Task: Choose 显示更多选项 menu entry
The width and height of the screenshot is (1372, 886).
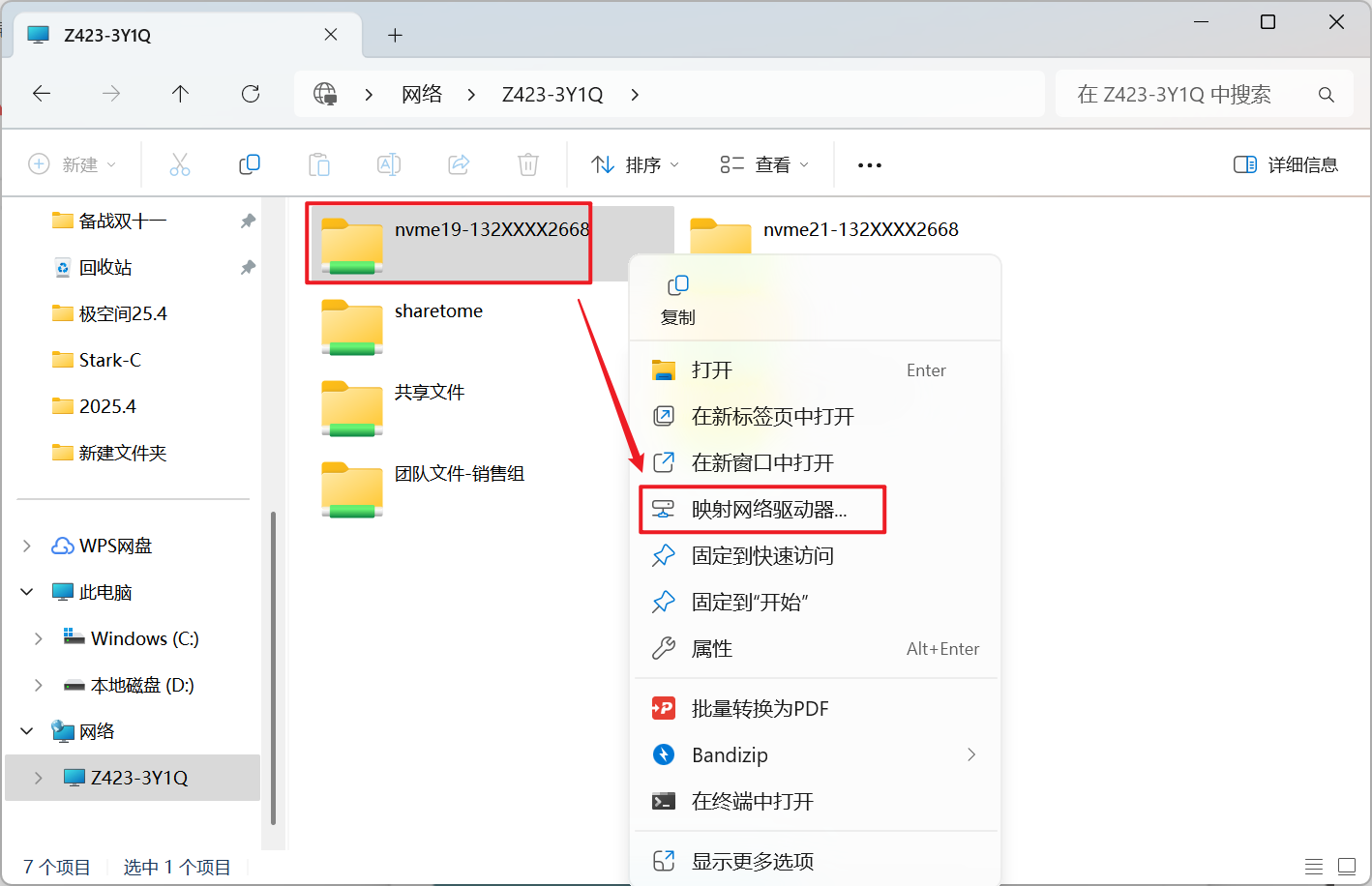Action: [x=816, y=862]
